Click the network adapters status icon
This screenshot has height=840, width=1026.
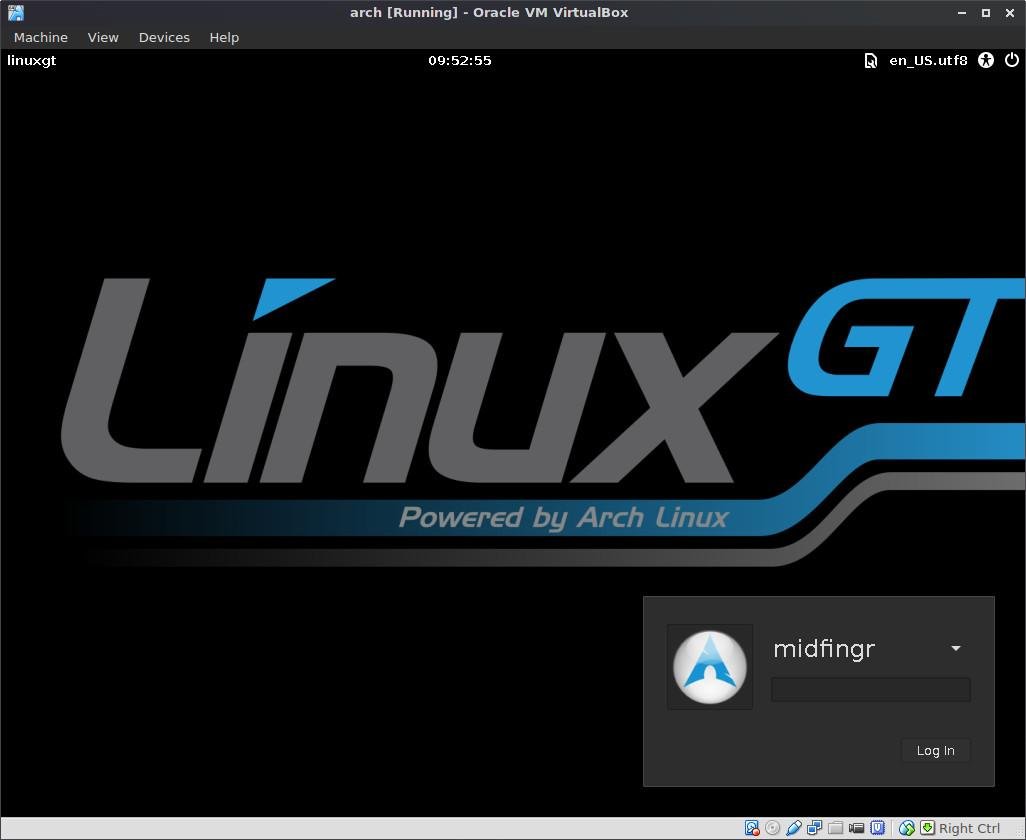pos(815,828)
